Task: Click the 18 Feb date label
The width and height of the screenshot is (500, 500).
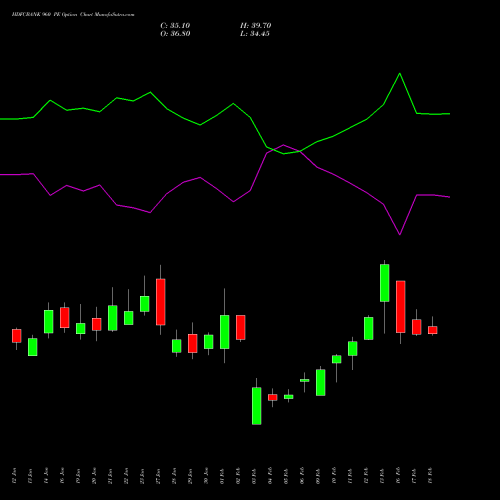Action: [x=430, y=476]
